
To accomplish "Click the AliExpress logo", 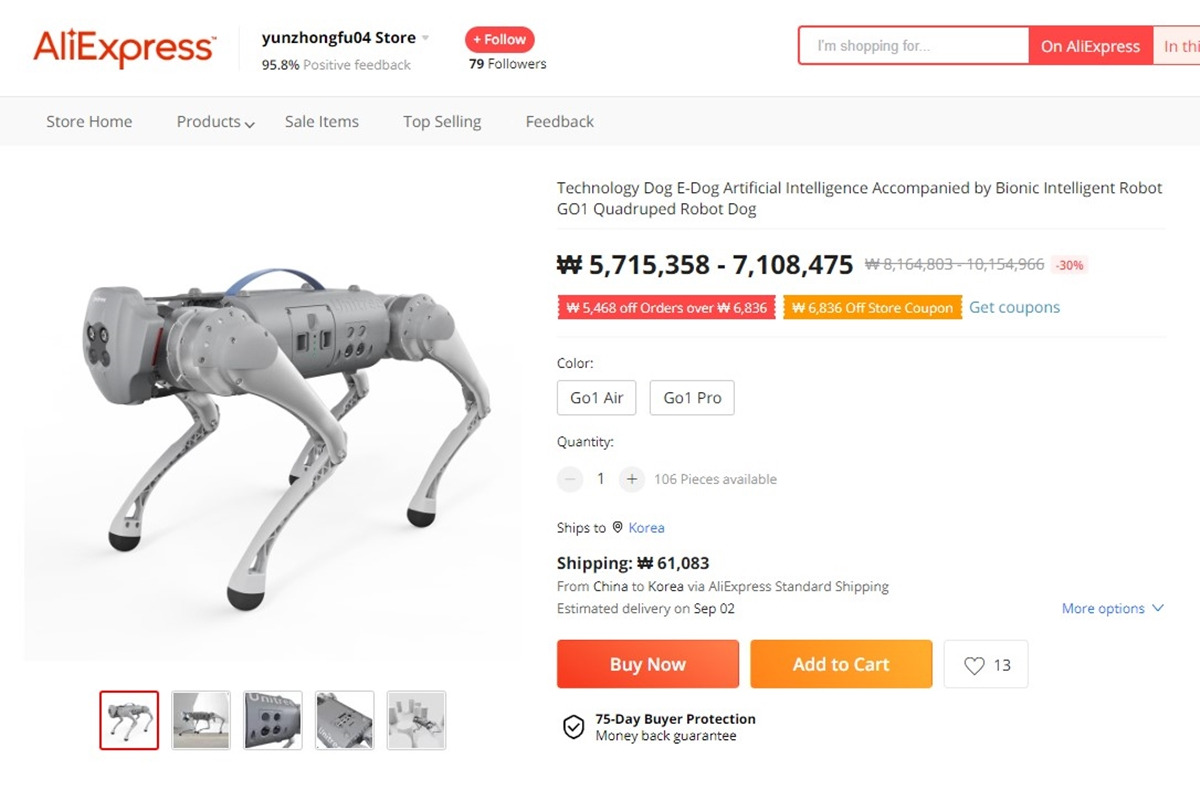I will [x=124, y=48].
